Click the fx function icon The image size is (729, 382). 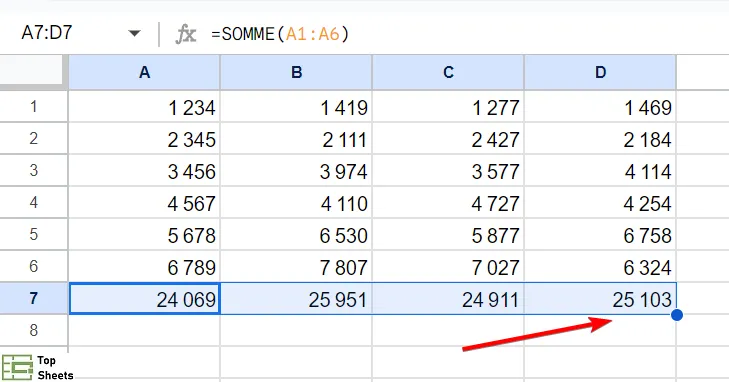point(186,34)
